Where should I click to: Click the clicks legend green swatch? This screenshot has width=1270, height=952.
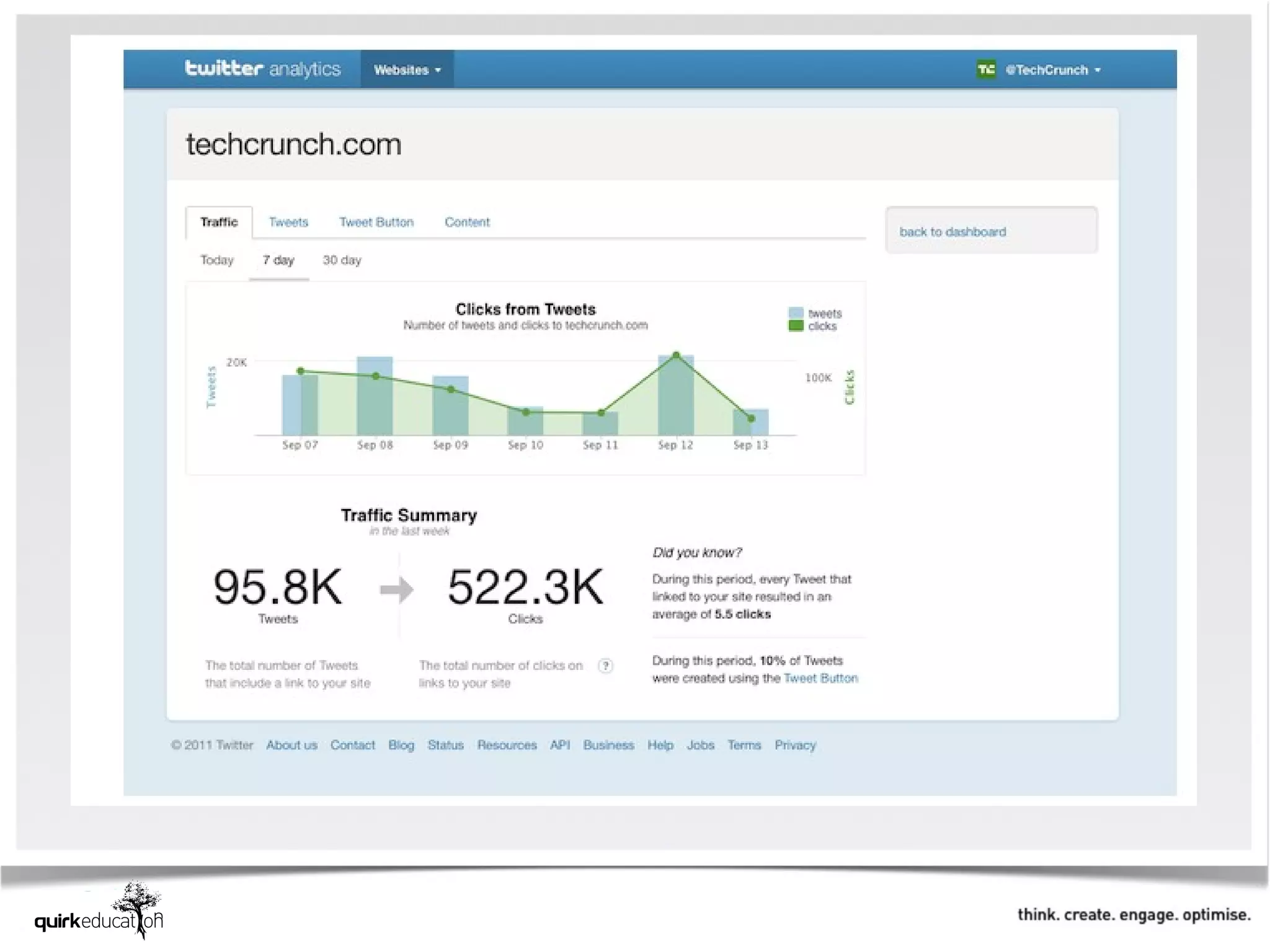(x=796, y=326)
